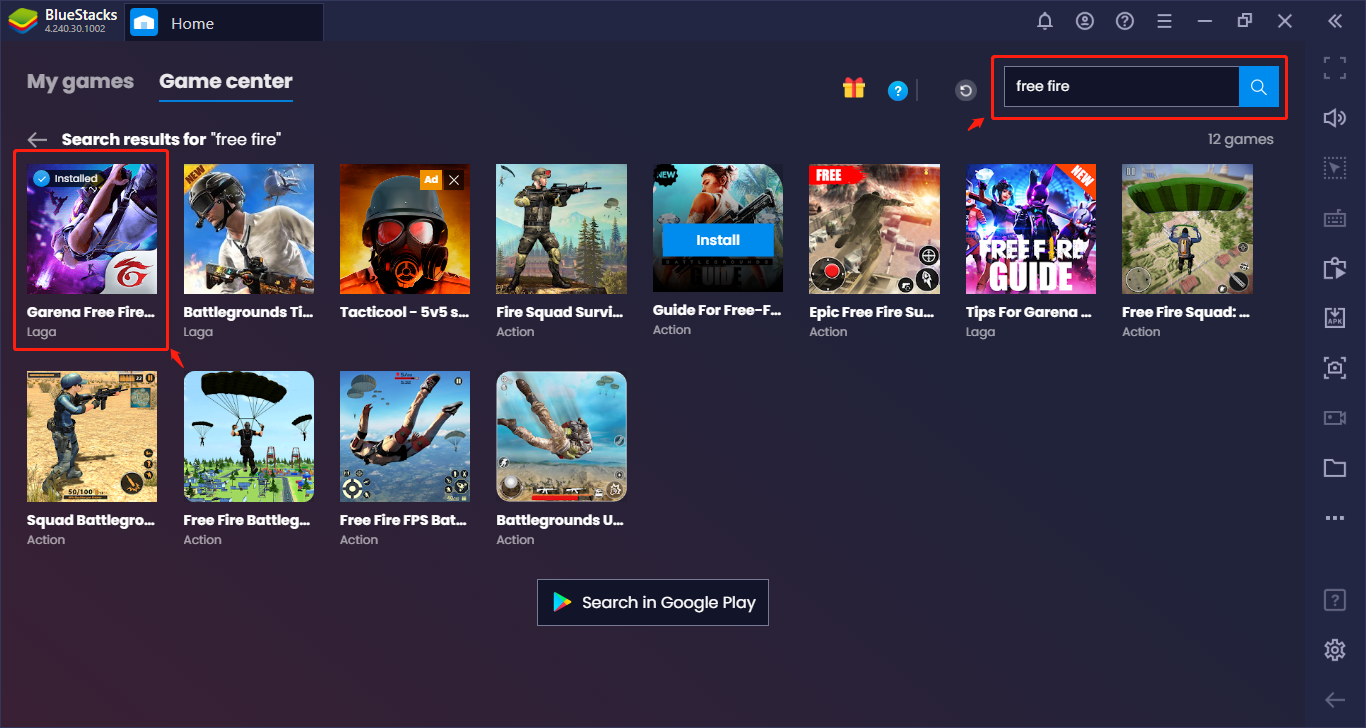This screenshot has width=1366, height=728.
Task: Open Garena Free Fire game thumbnail
Action: pos(92,228)
